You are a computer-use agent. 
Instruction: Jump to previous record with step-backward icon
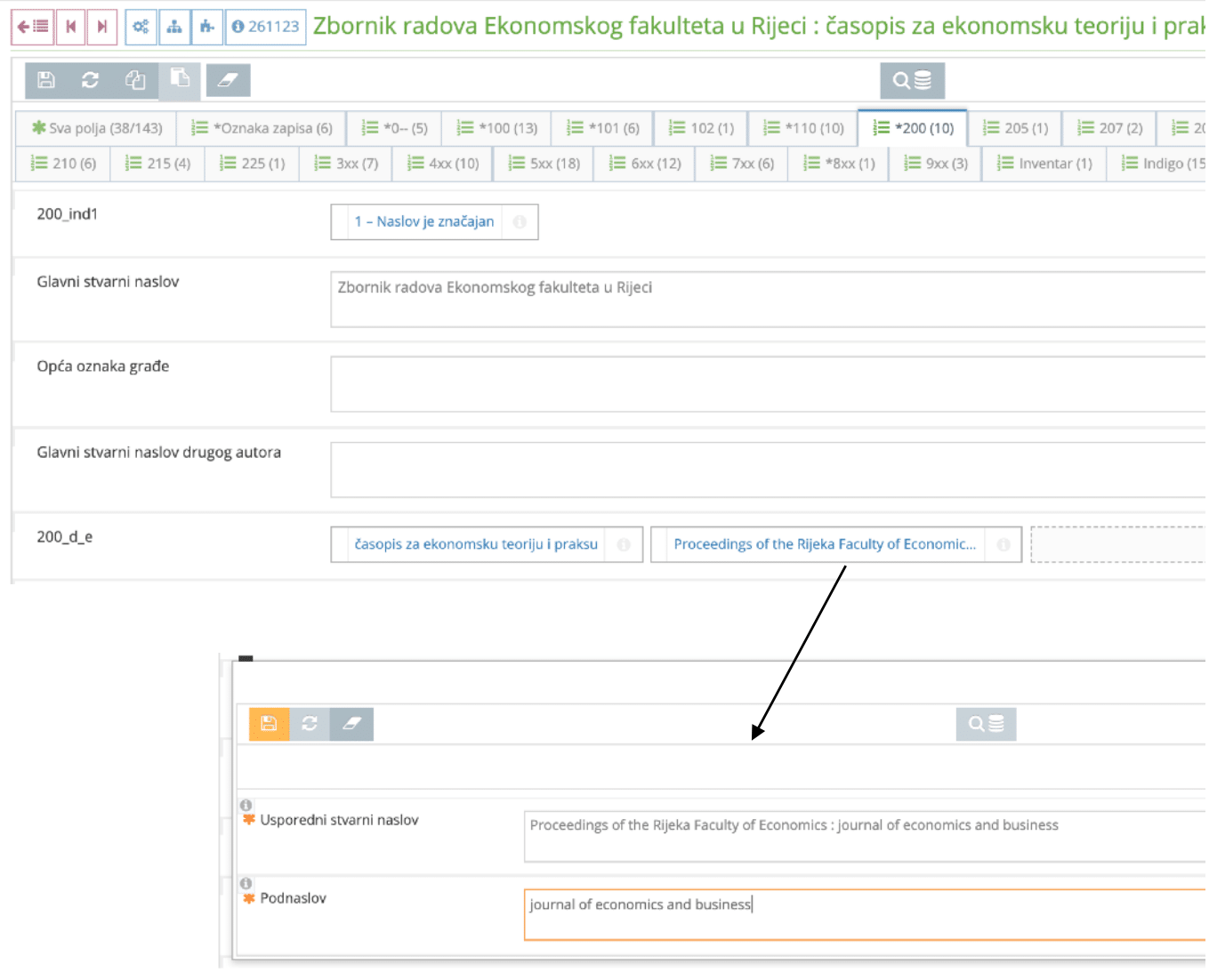click(x=70, y=27)
